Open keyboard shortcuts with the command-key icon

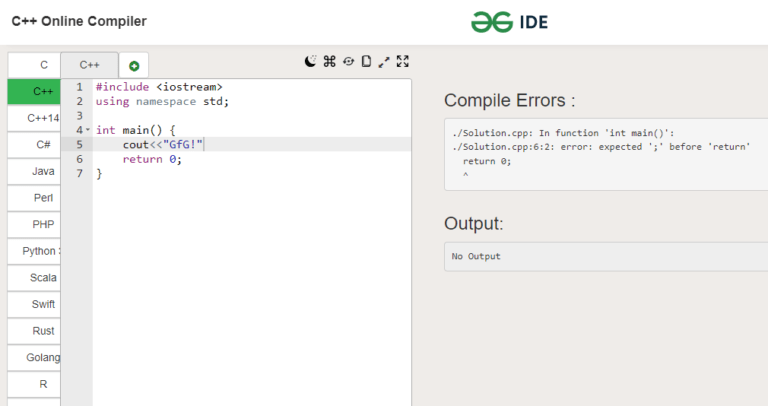(330, 61)
